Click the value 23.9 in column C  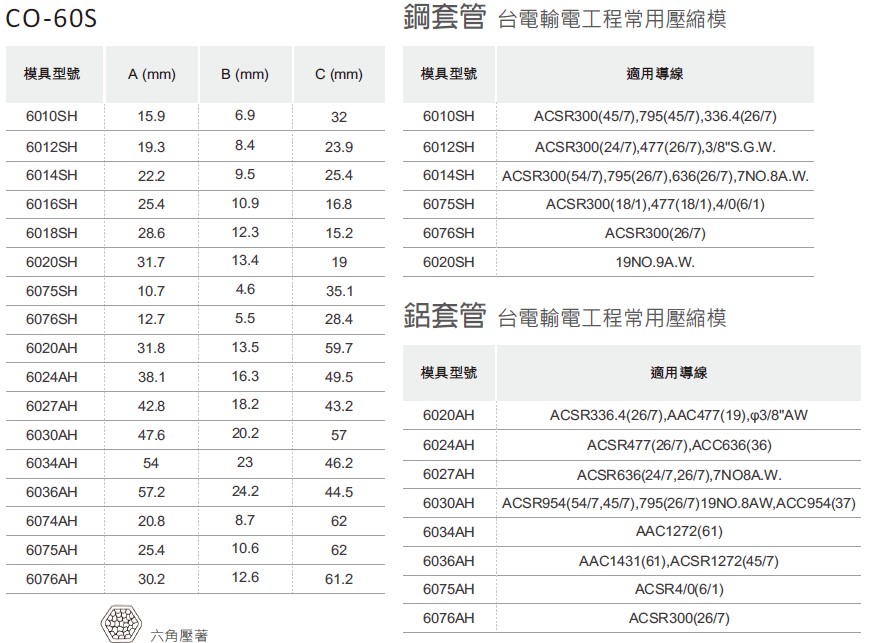339,147
